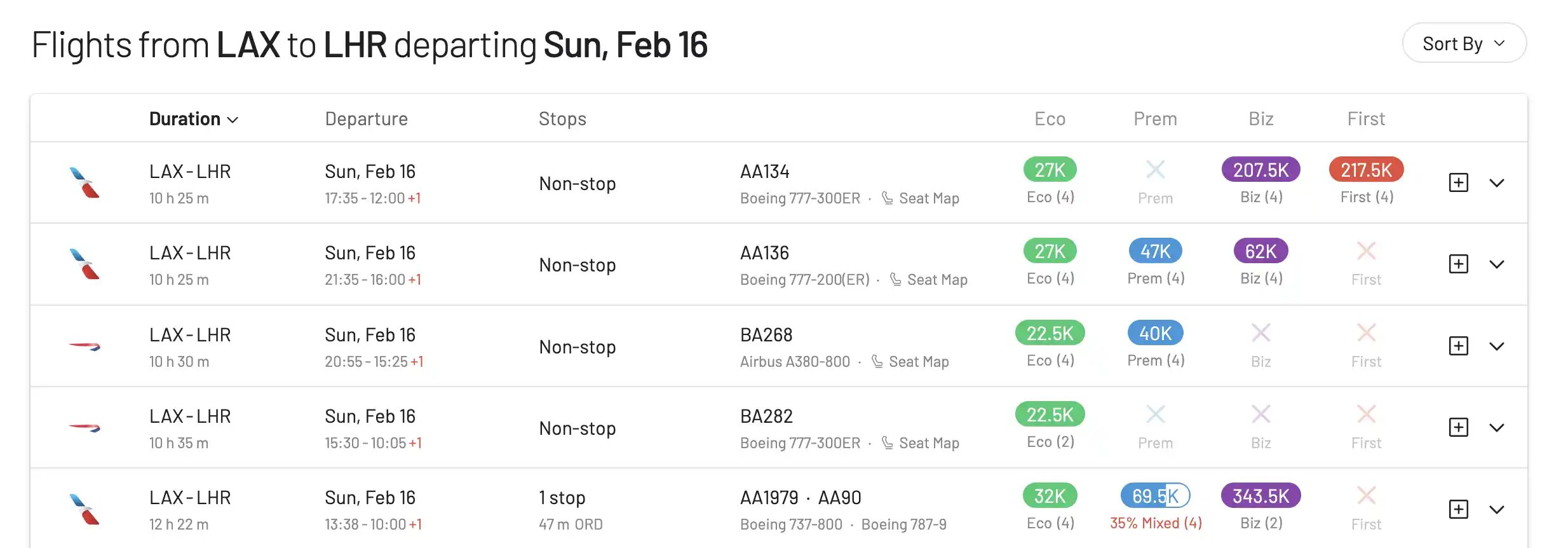Click American Airlines logo for AA1979 flight
1568x548 pixels.
(84, 509)
